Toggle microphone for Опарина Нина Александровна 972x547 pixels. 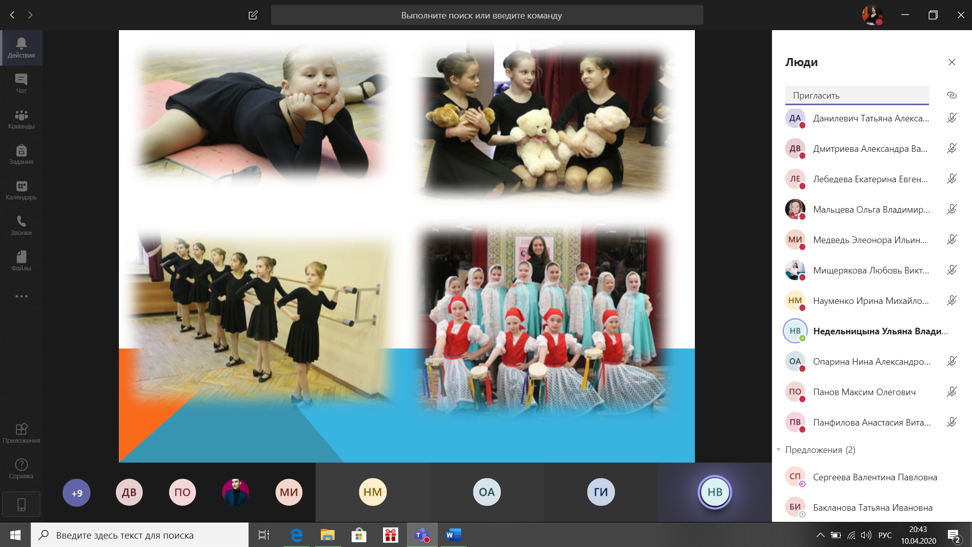(x=951, y=361)
